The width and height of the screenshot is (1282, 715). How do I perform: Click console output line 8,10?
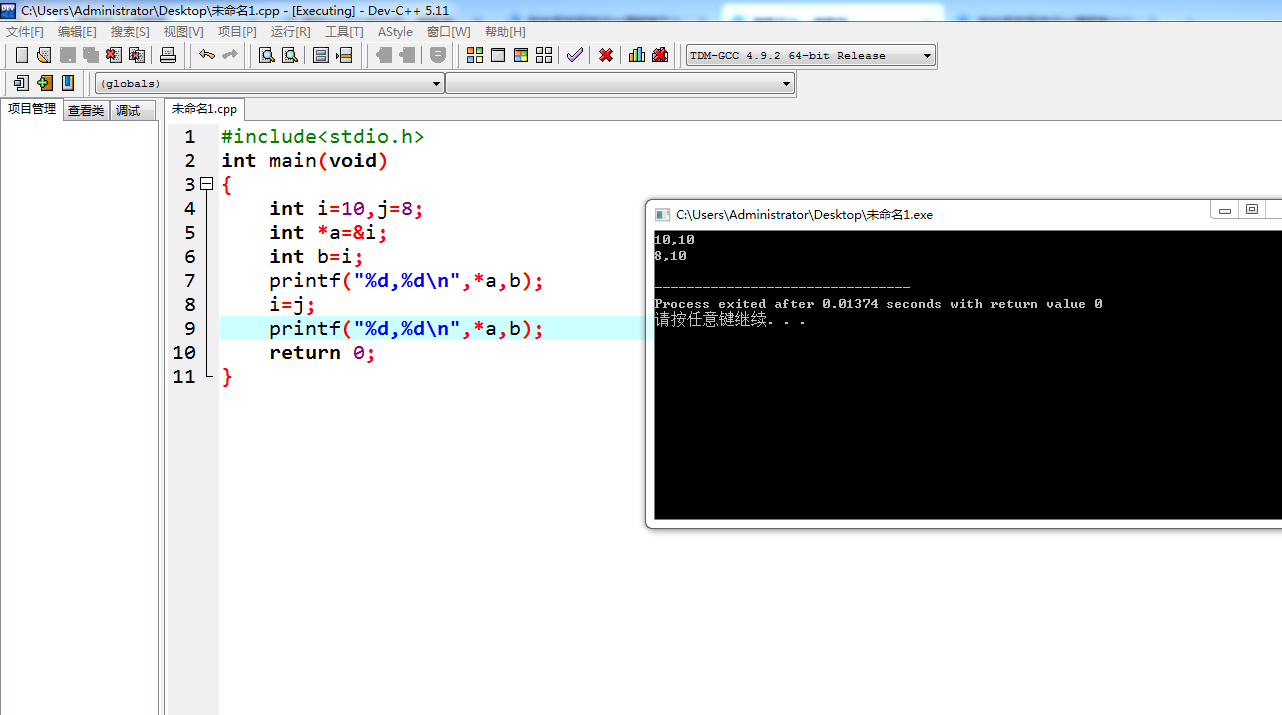[x=670, y=256]
